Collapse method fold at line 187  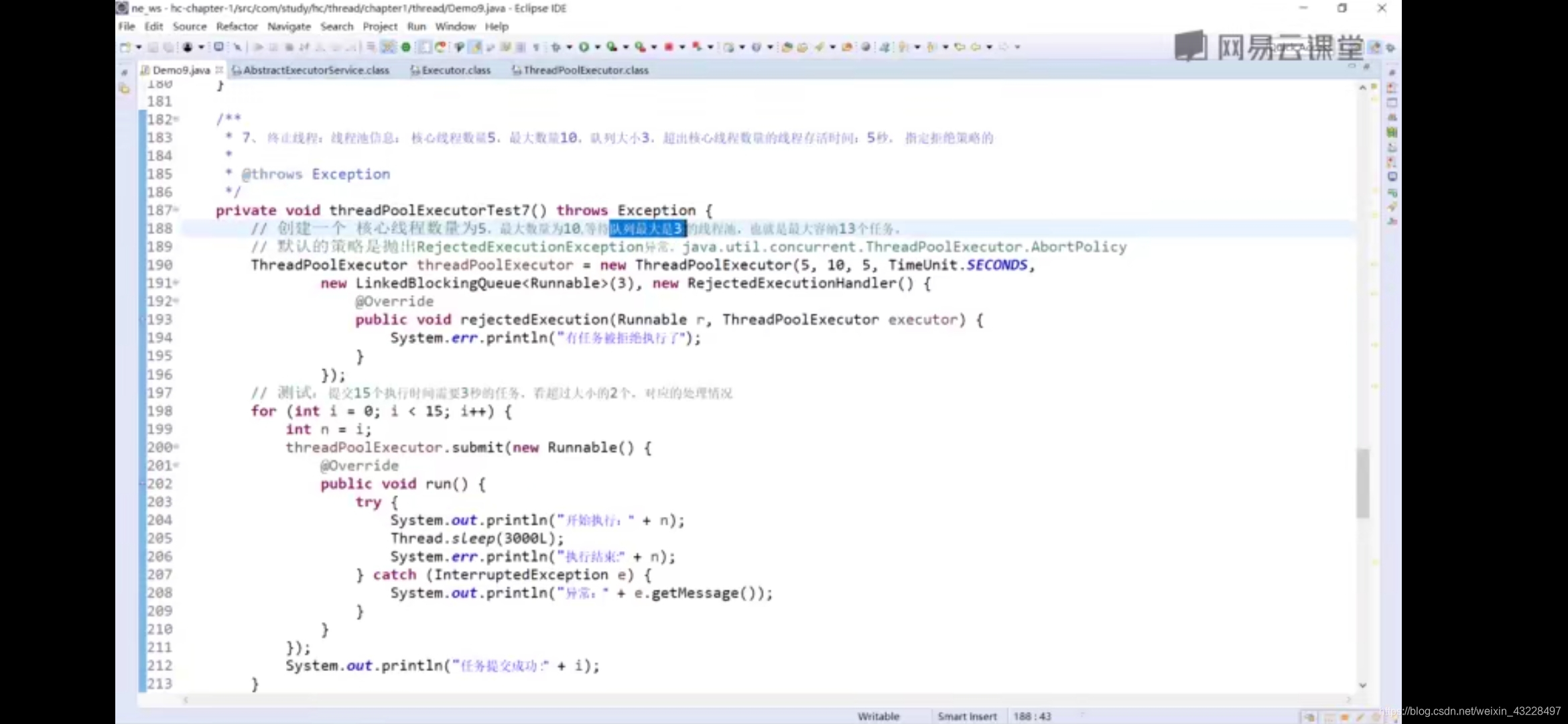tap(176, 210)
